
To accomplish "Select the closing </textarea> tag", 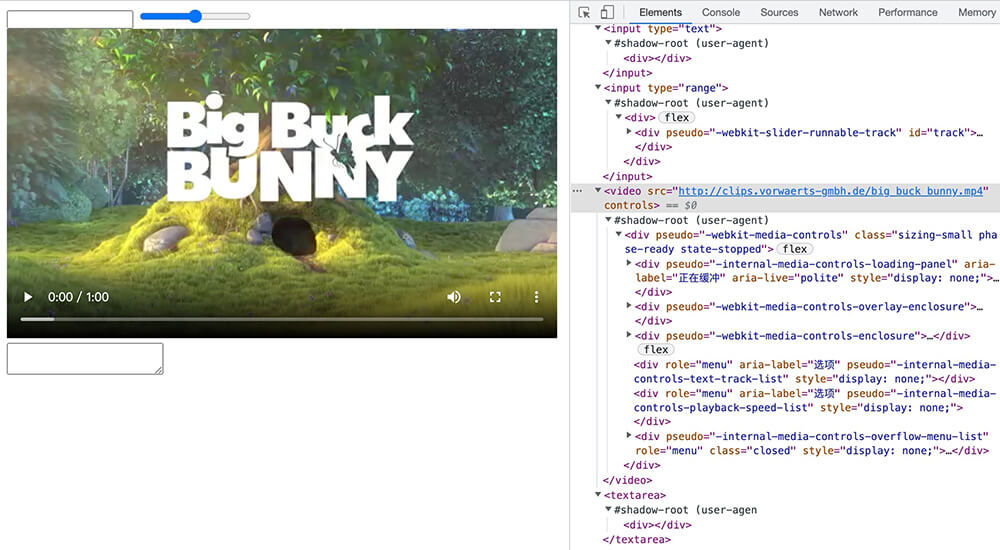I will click(x=636, y=539).
